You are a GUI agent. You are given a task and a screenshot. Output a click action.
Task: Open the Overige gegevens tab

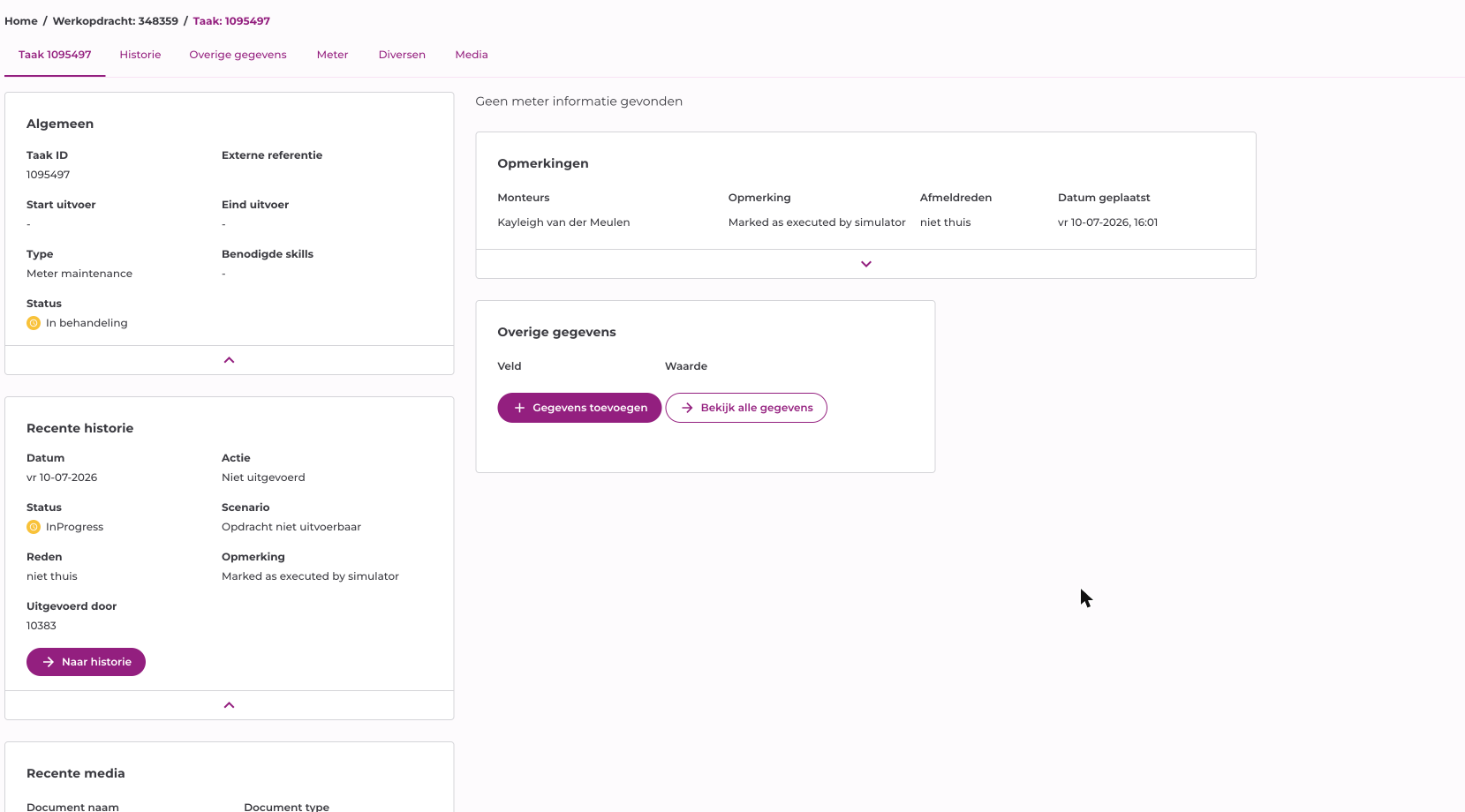point(238,55)
